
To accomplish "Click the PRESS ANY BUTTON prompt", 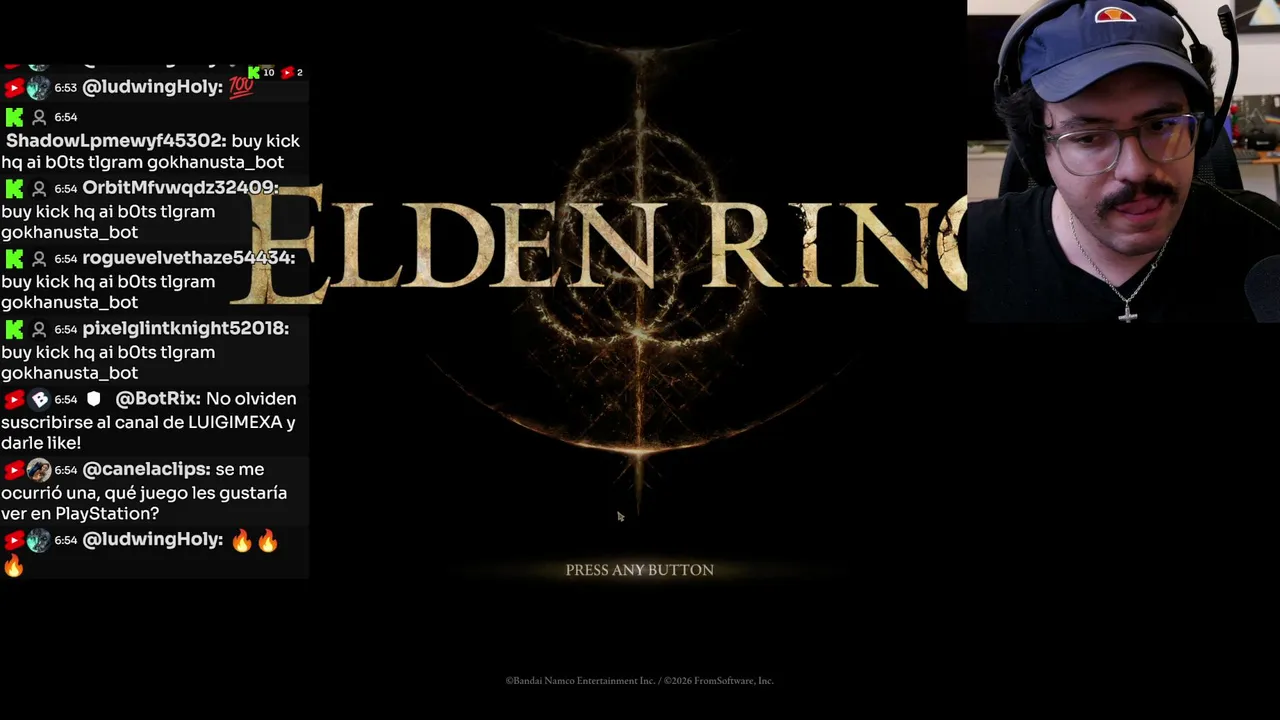I will coord(640,570).
